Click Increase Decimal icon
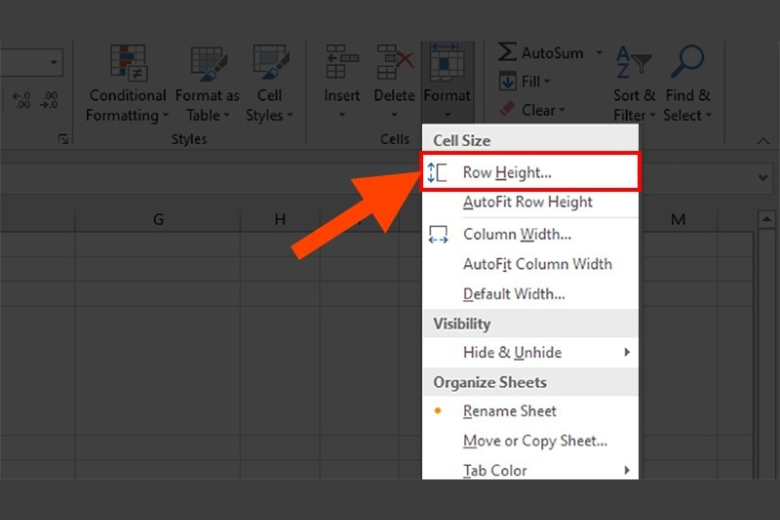The width and height of the screenshot is (780, 520). 21,100
